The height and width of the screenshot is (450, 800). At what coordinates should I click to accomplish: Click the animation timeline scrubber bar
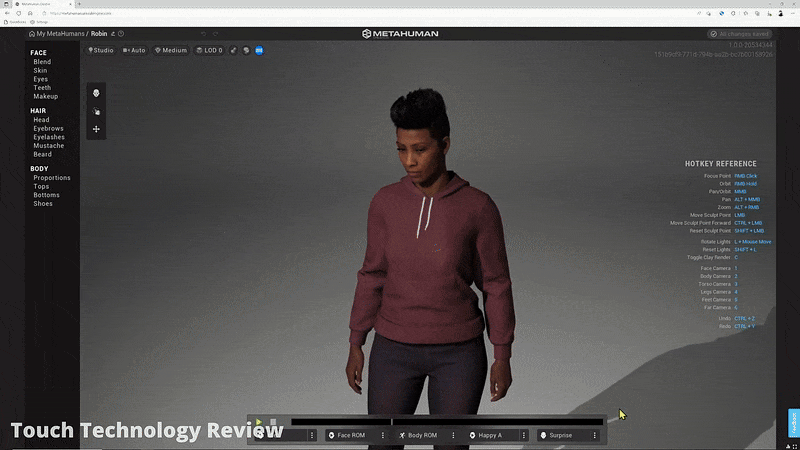pyautogui.click(x=447, y=422)
